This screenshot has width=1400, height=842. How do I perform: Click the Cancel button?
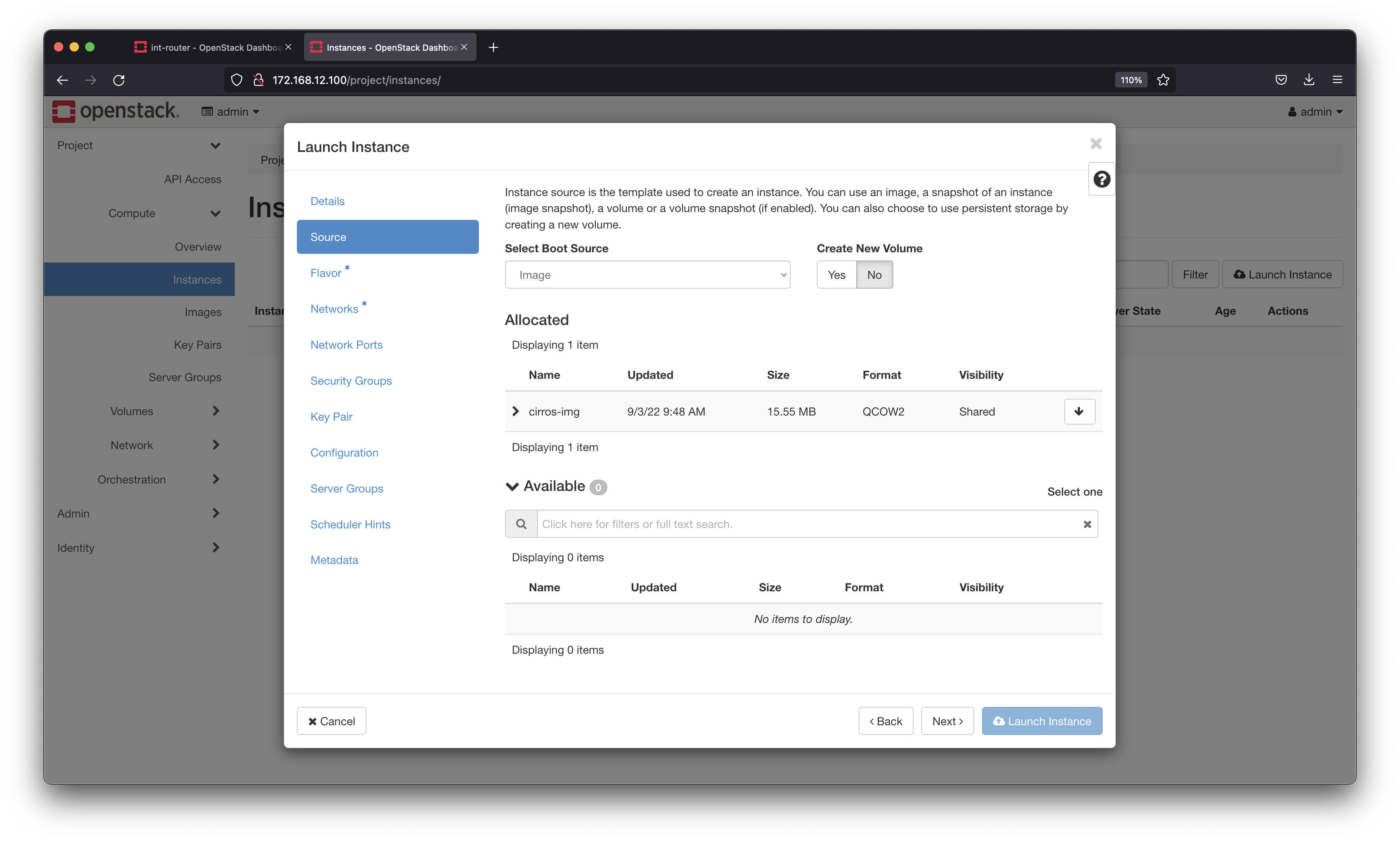point(331,721)
